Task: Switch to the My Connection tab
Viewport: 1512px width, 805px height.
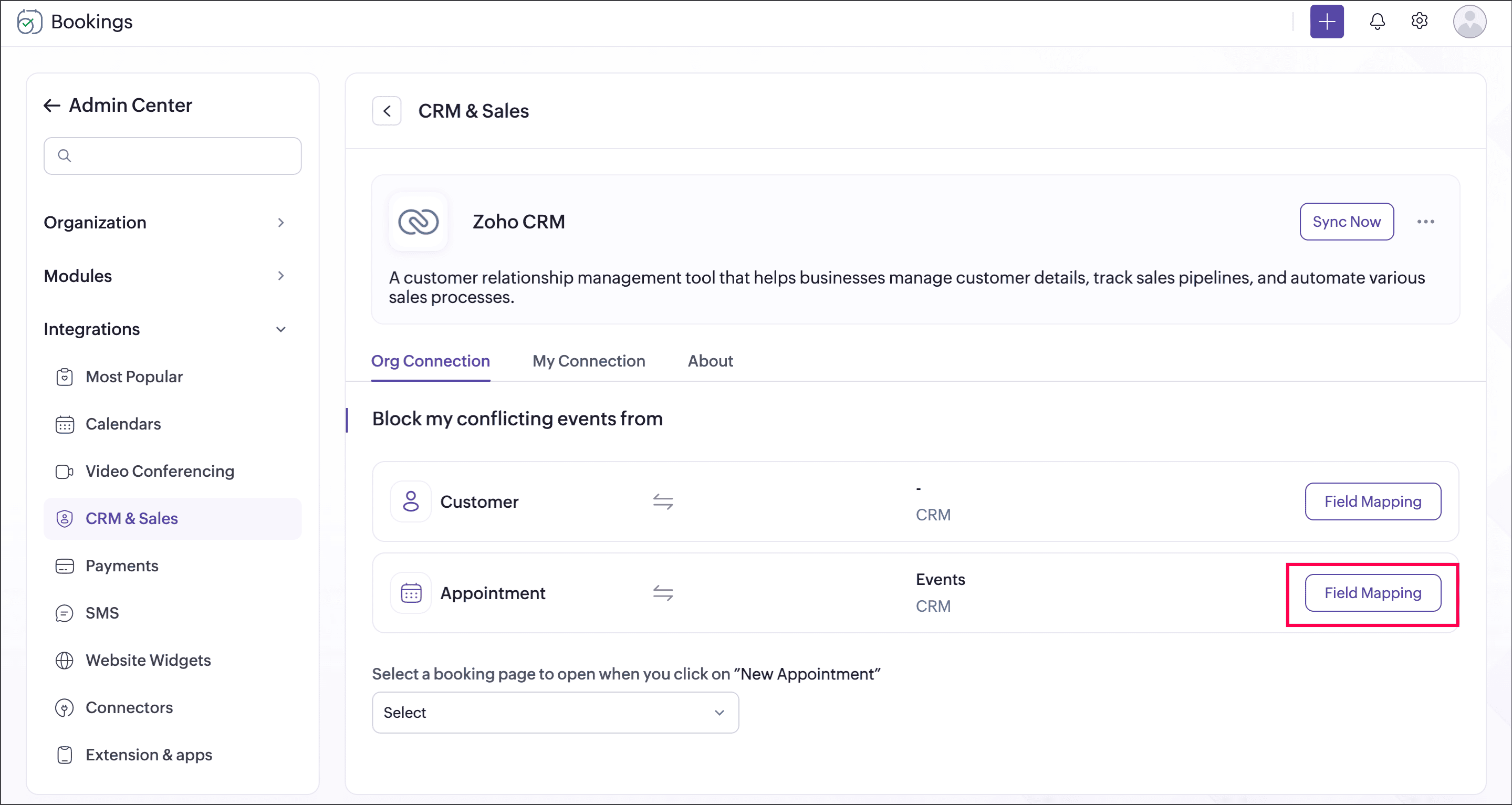Action: [x=588, y=361]
